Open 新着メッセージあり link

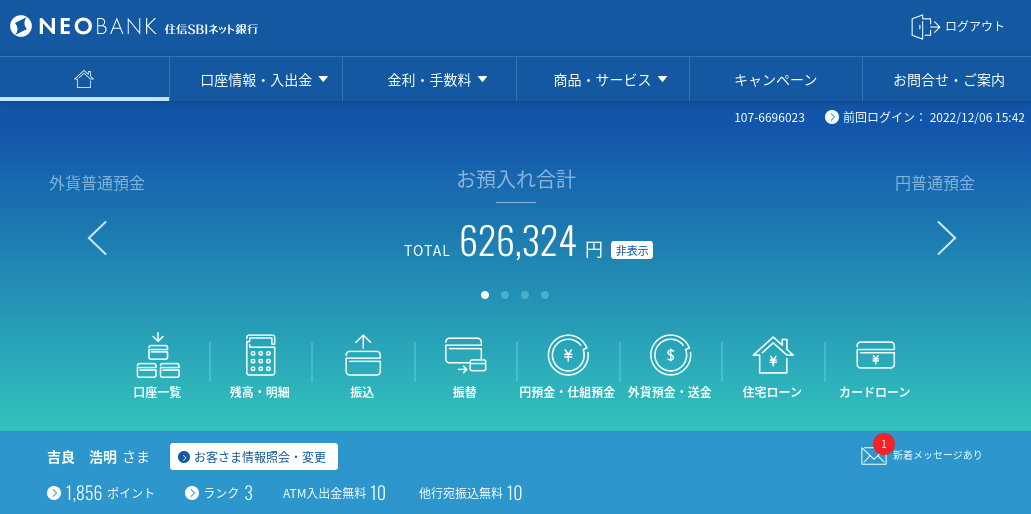938,455
